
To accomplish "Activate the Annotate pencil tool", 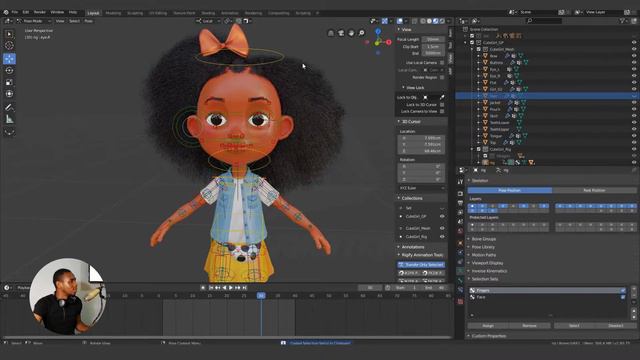I will coord(9,107).
